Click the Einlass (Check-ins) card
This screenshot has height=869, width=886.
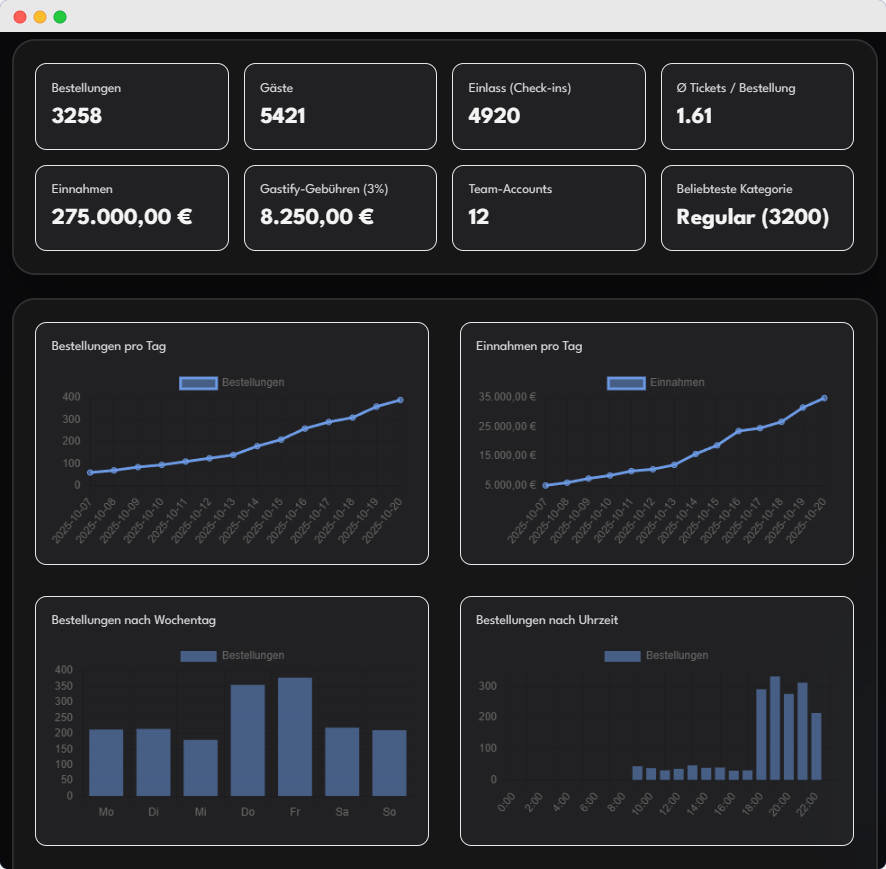[548, 106]
